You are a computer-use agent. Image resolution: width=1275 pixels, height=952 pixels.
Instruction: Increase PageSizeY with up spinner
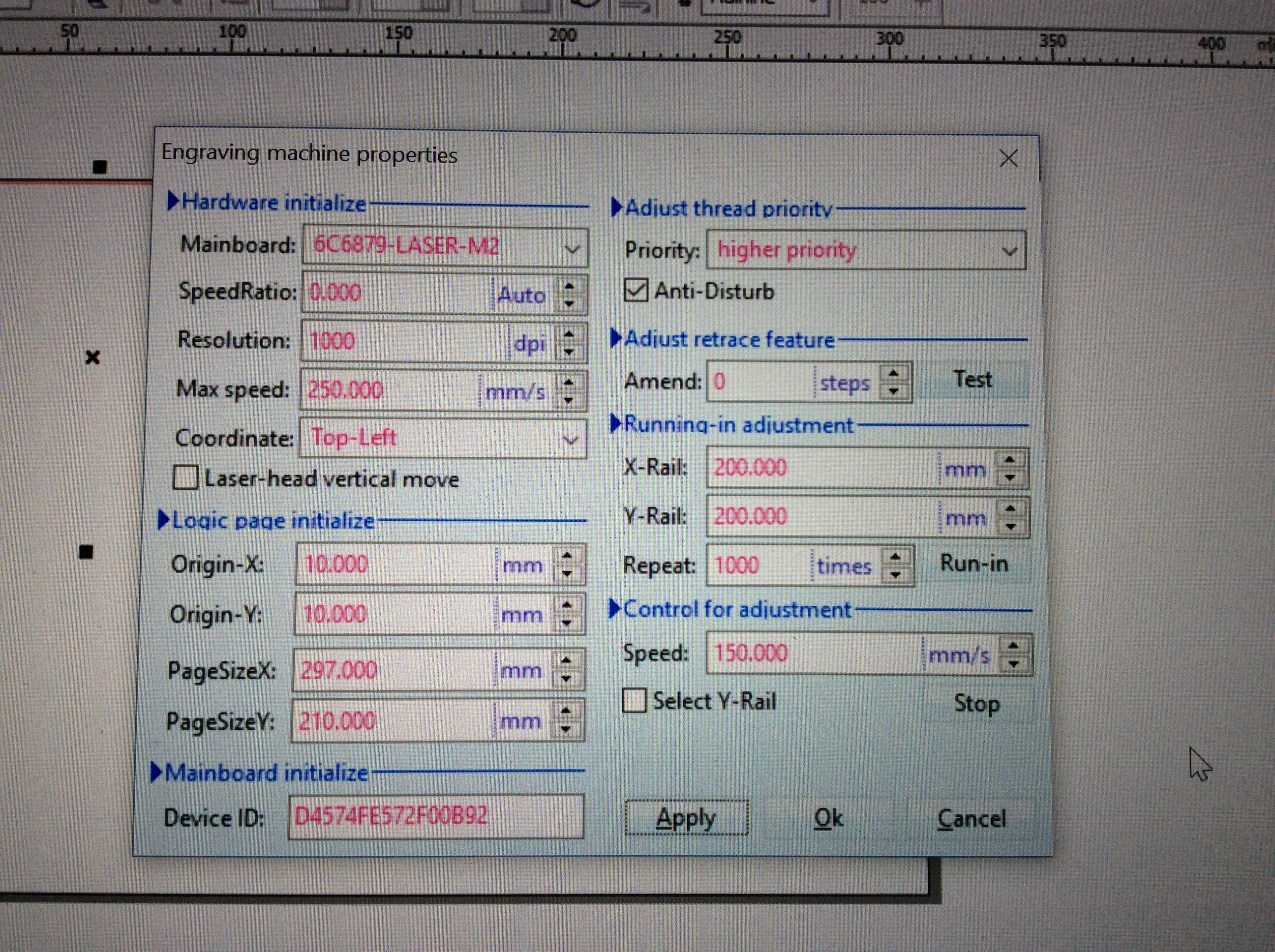coord(566,711)
